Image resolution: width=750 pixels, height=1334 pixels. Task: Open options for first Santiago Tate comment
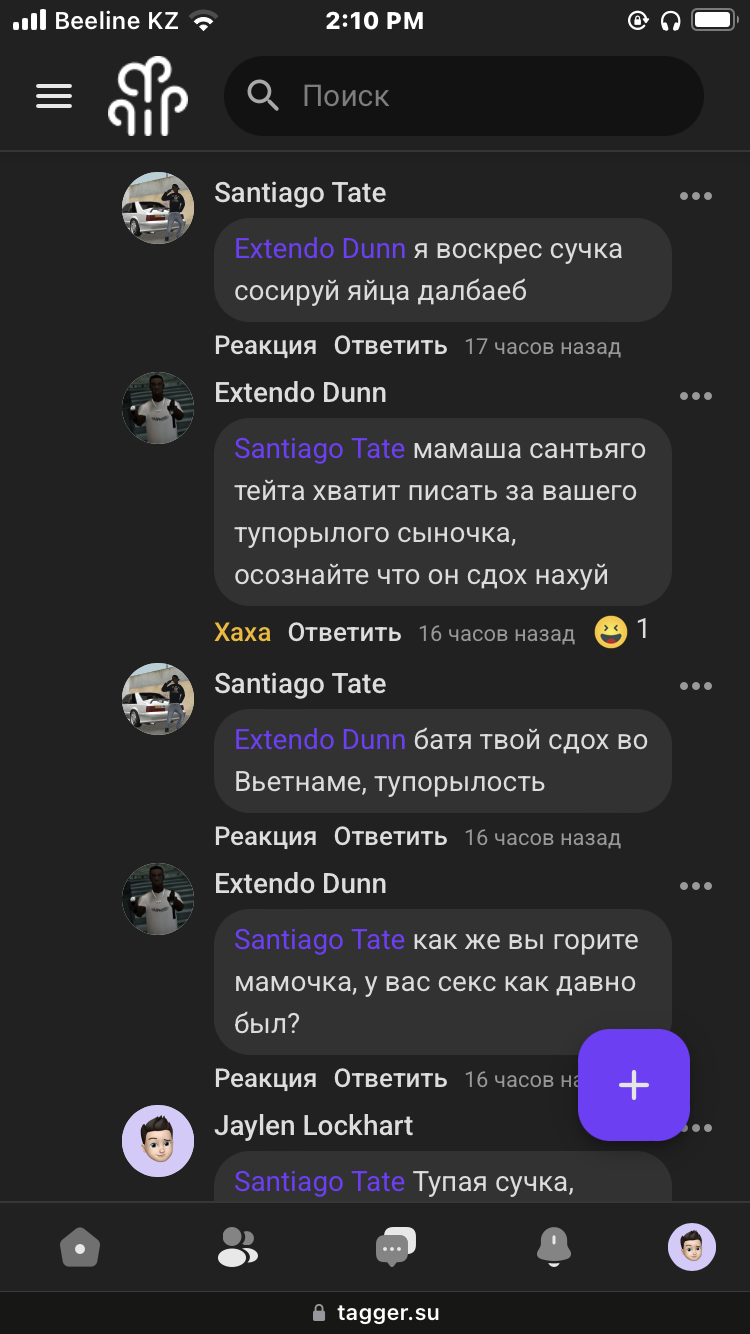coord(696,196)
